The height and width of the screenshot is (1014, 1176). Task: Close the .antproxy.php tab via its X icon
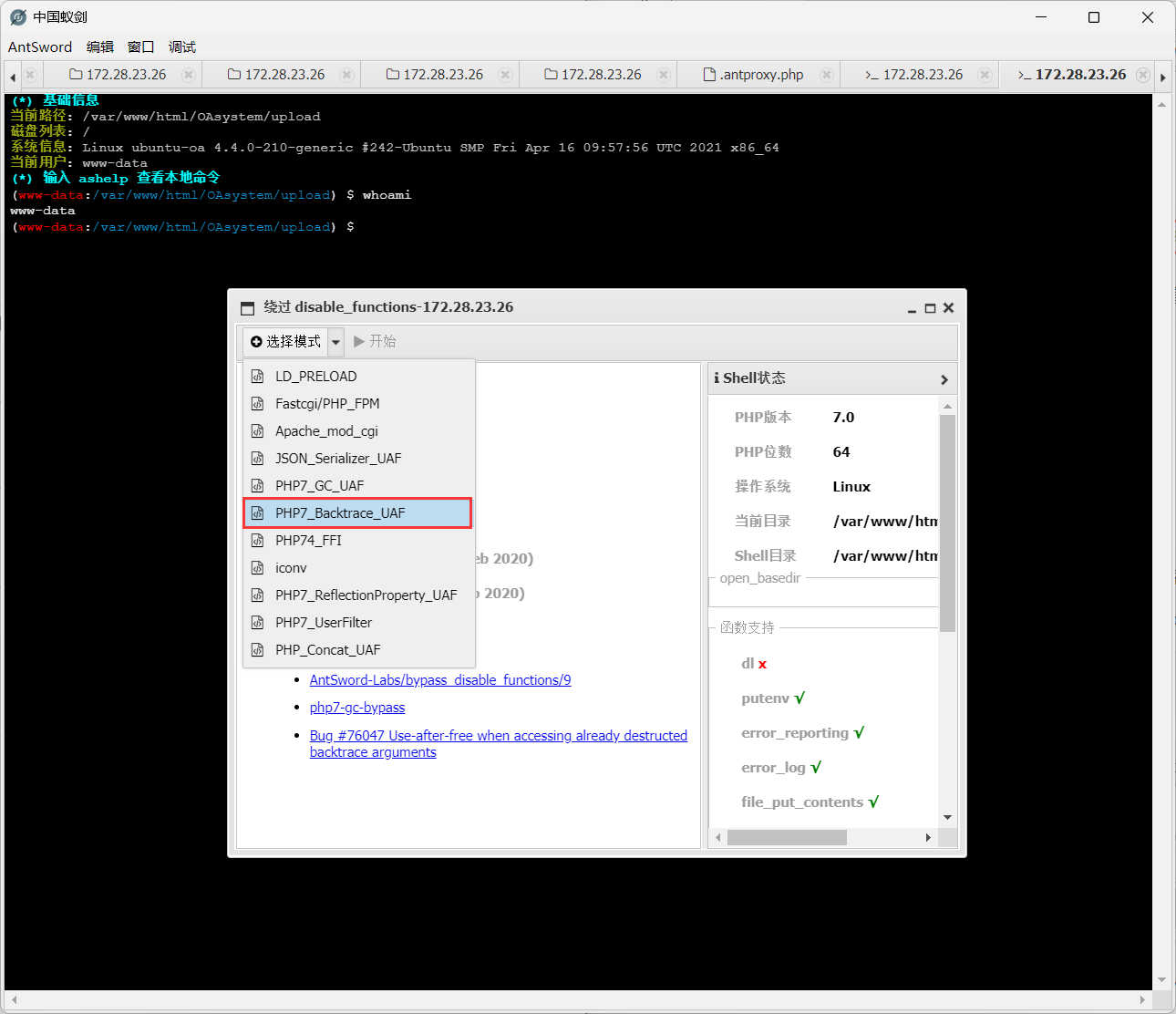click(x=826, y=75)
